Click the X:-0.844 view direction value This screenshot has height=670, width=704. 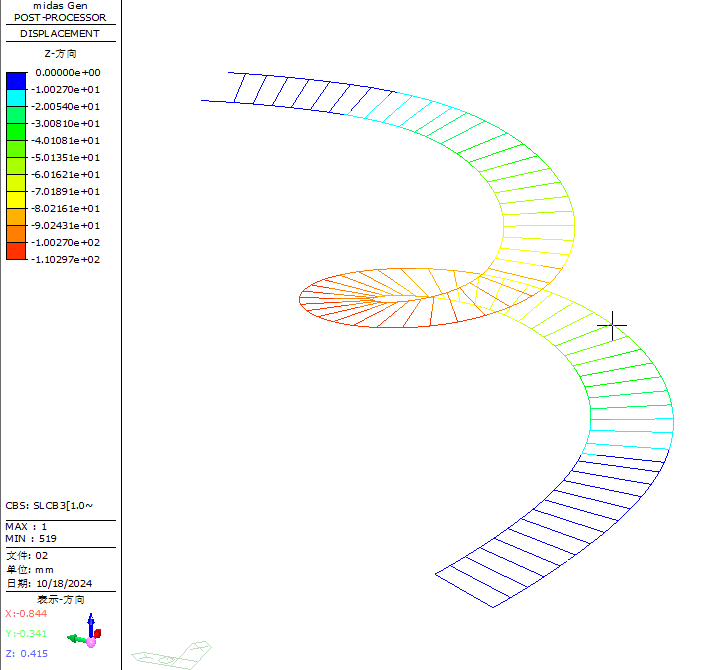[x=26, y=614]
